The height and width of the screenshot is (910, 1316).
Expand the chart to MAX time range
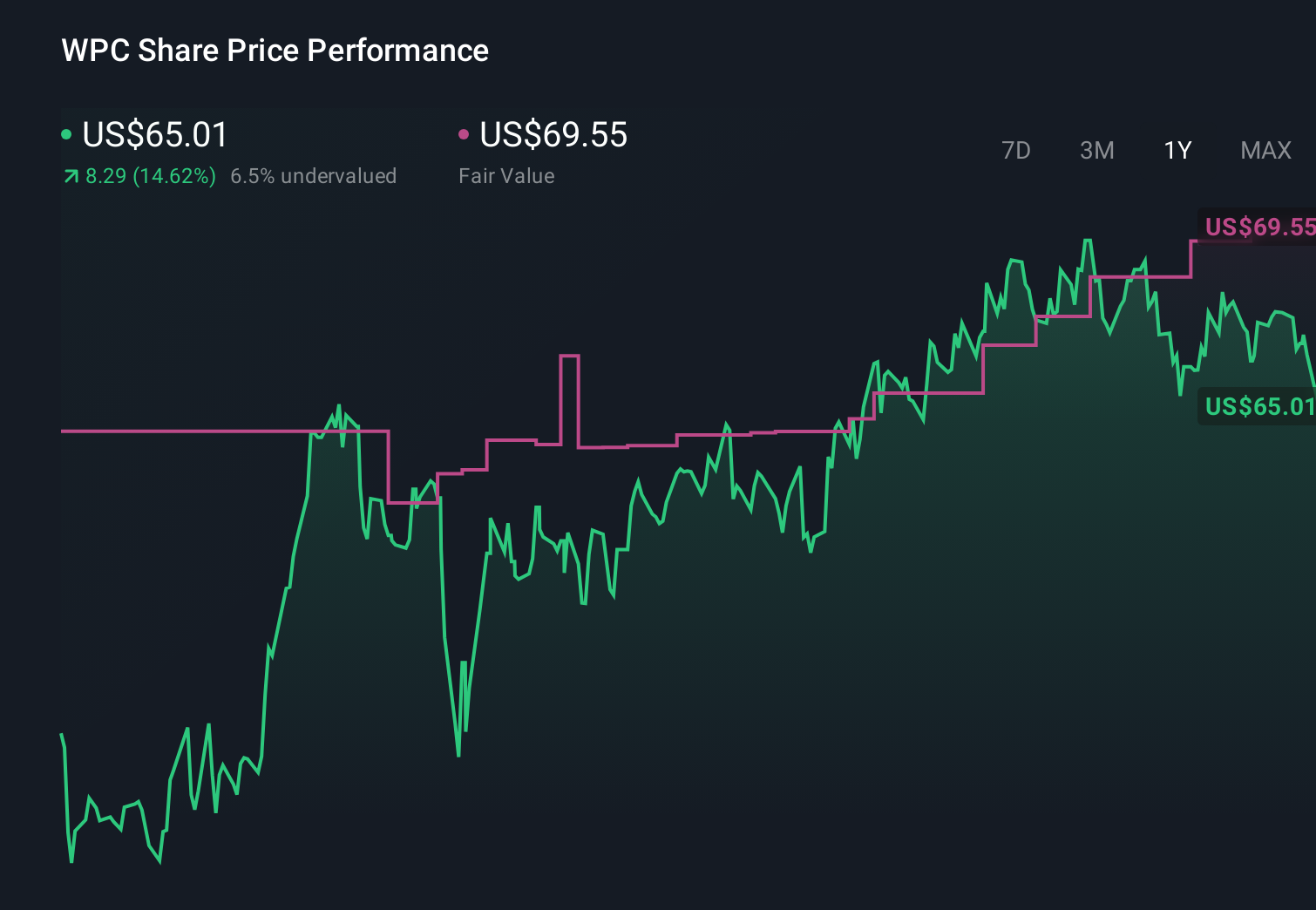1265,150
